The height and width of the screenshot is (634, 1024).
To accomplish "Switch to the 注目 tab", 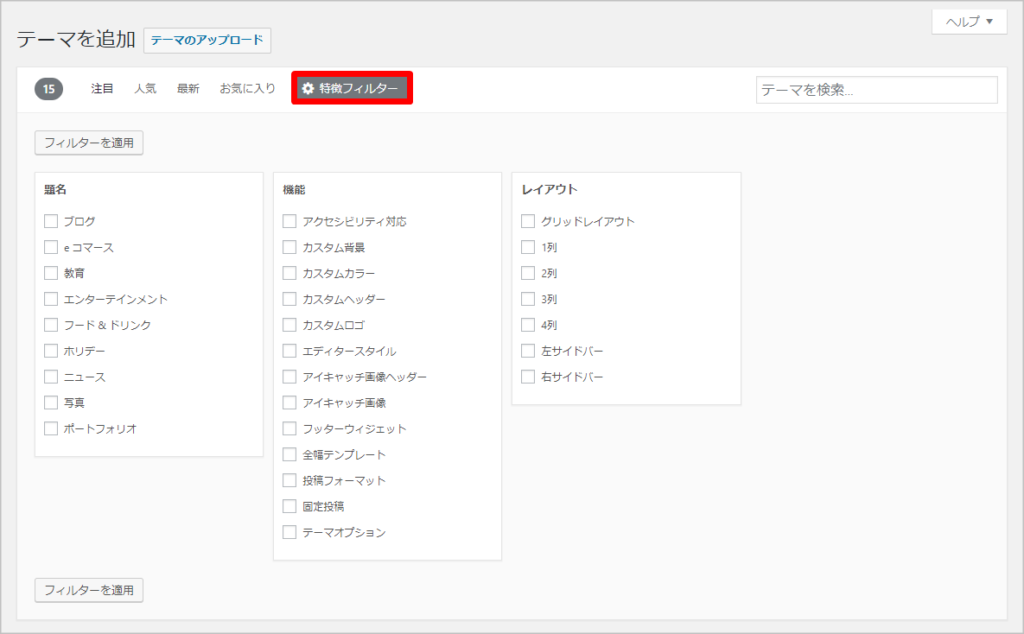I will tap(102, 89).
